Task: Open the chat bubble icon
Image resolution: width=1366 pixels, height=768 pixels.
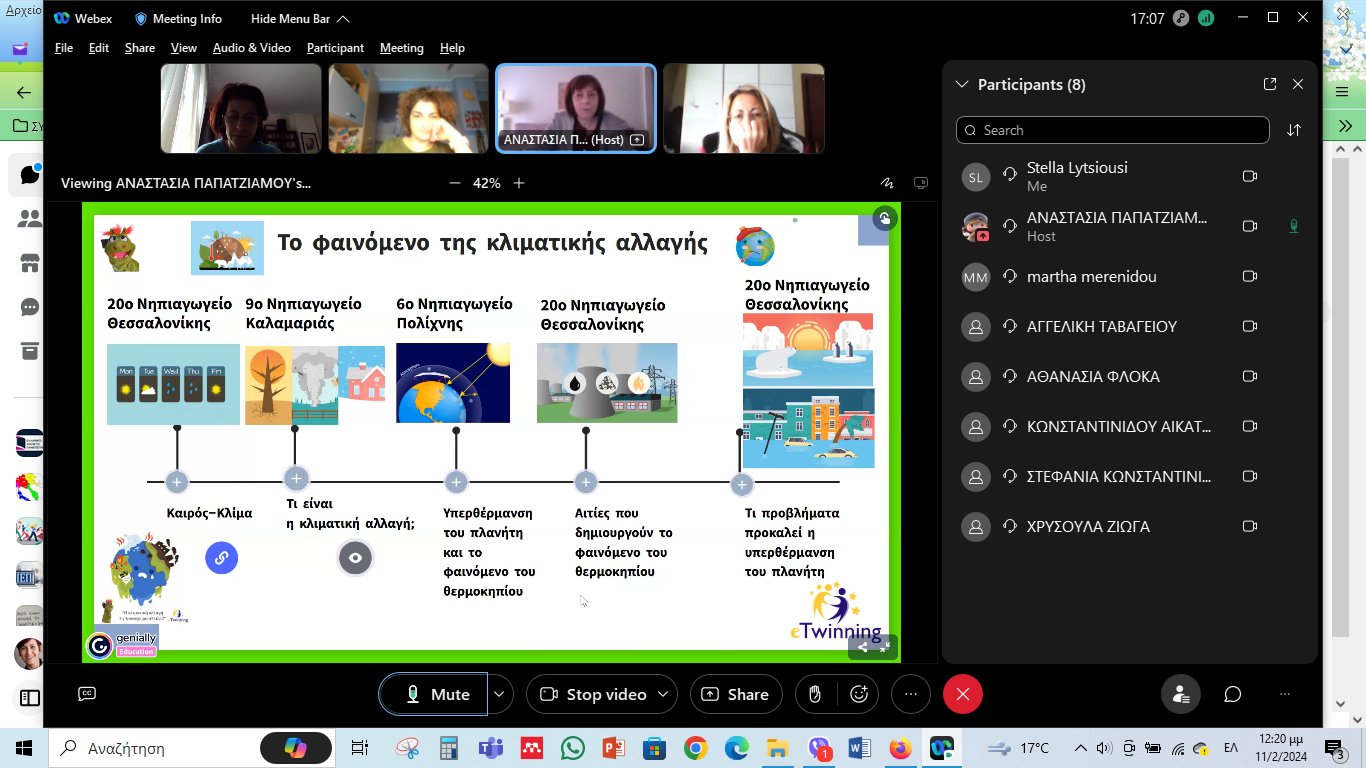Action: tap(1233, 694)
